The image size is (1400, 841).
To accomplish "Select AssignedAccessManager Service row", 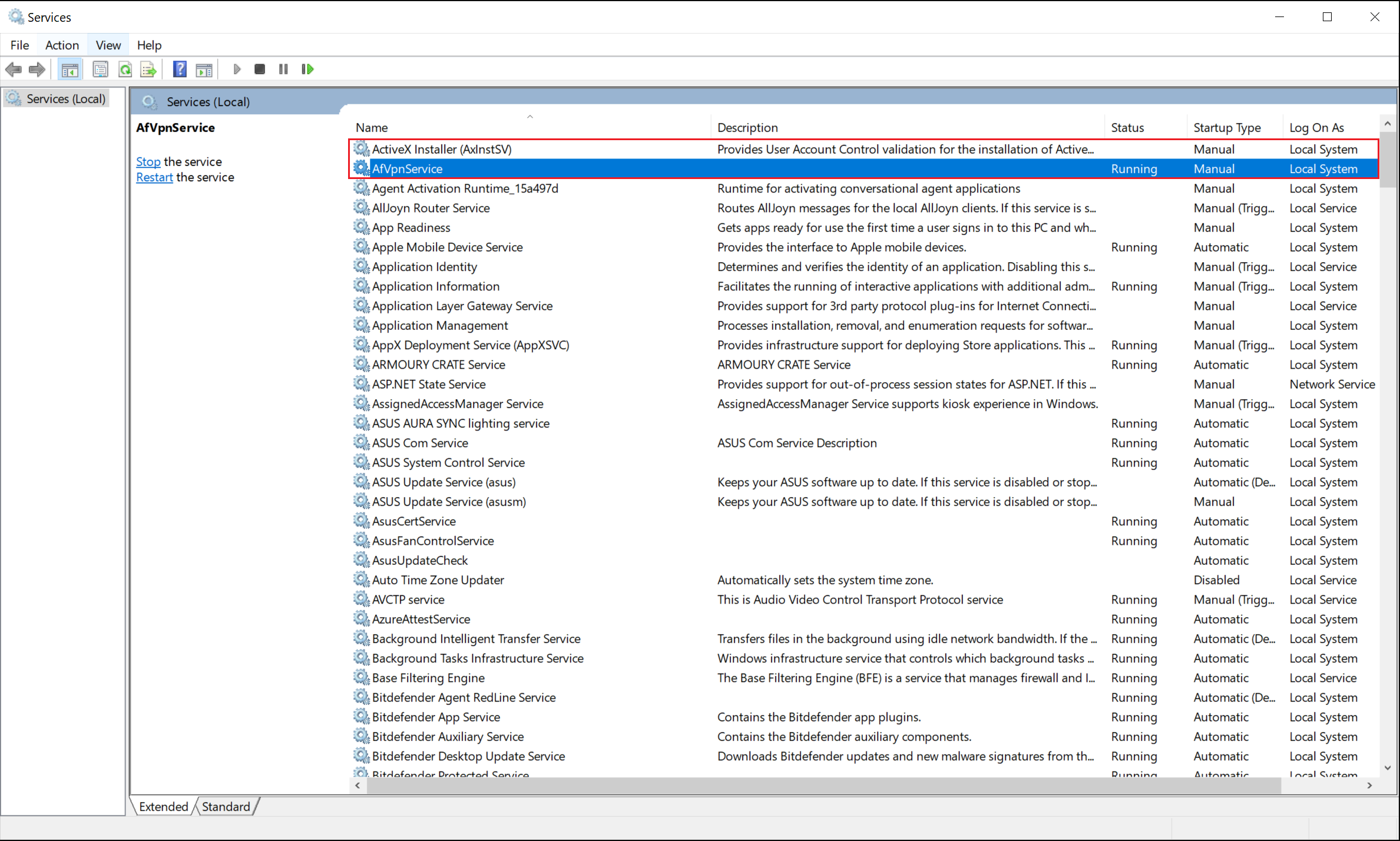I will pyautogui.click(x=865, y=403).
